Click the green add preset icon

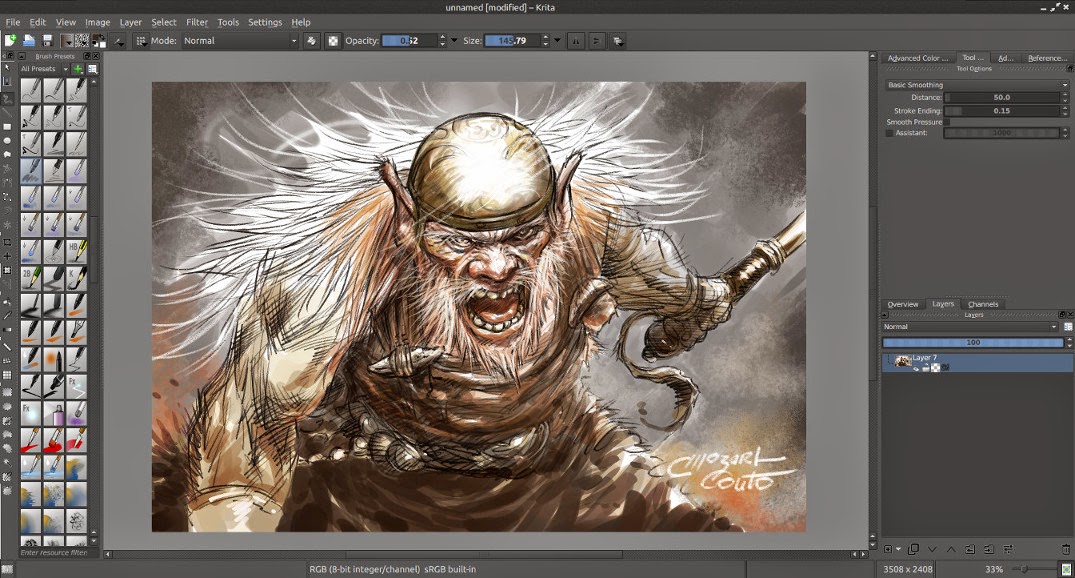pos(78,69)
